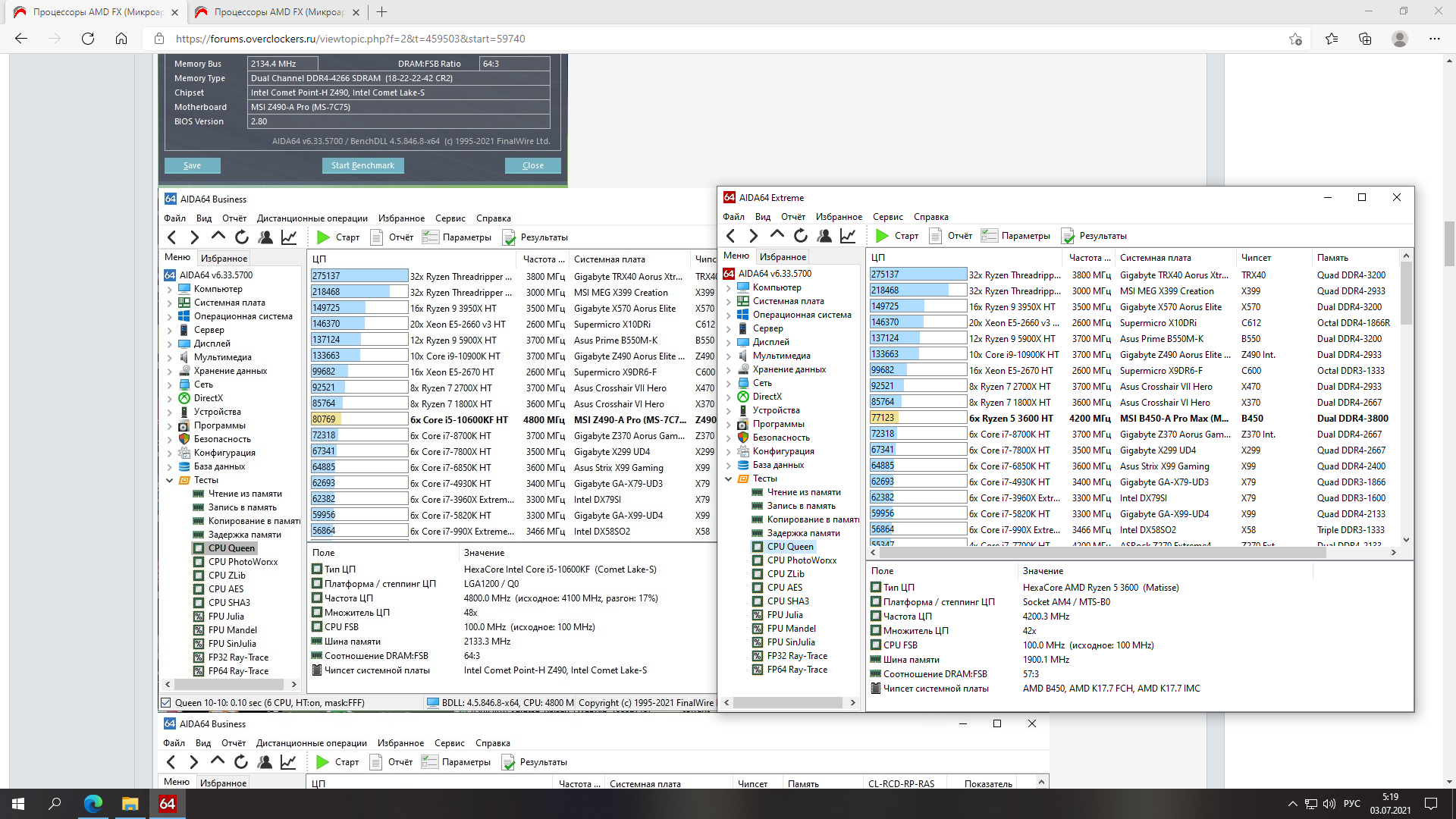Image resolution: width=1456 pixels, height=819 pixels.
Task: Click Отчёт report icon in AIDA64 Extreme
Action: click(x=936, y=236)
